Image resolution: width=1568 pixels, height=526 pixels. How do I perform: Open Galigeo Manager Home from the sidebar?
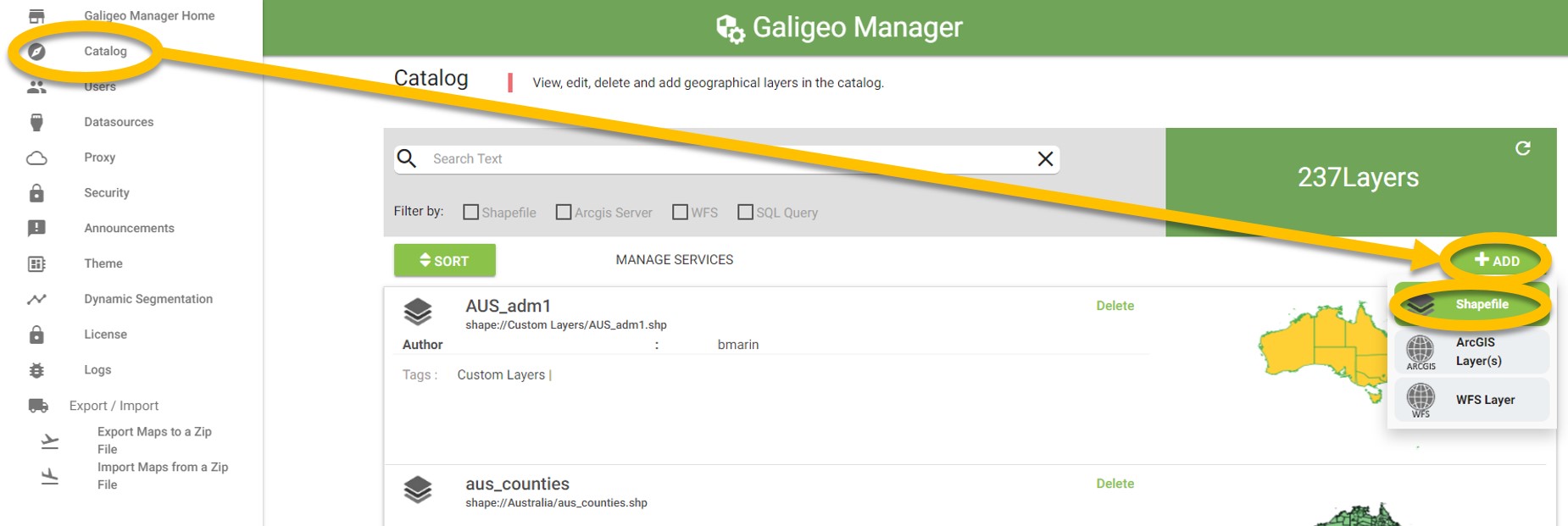pyautogui.click(x=149, y=16)
